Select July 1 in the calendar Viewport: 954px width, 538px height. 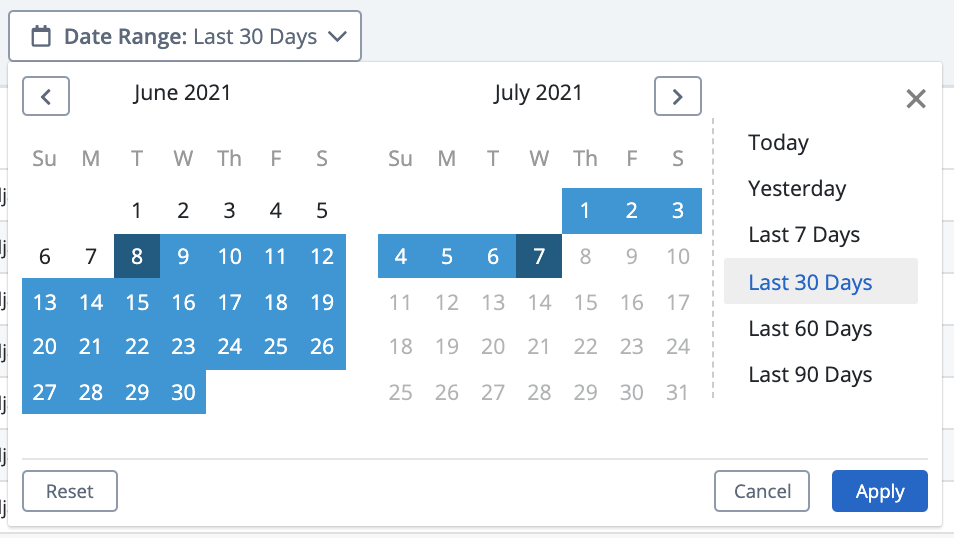pyautogui.click(x=585, y=211)
